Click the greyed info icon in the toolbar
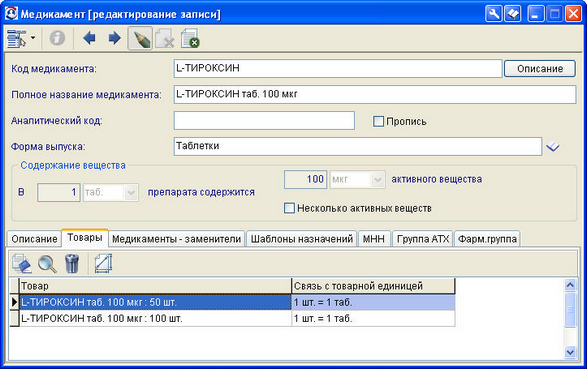The width and height of the screenshot is (587, 369). coord(57,38)
